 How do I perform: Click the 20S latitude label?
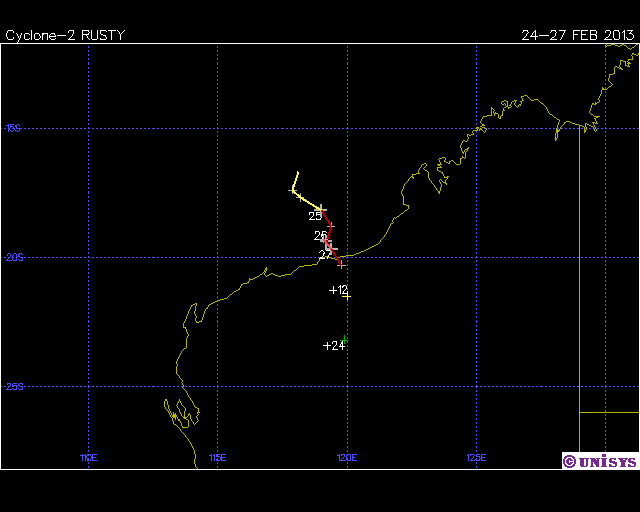[x=13, y=257]
